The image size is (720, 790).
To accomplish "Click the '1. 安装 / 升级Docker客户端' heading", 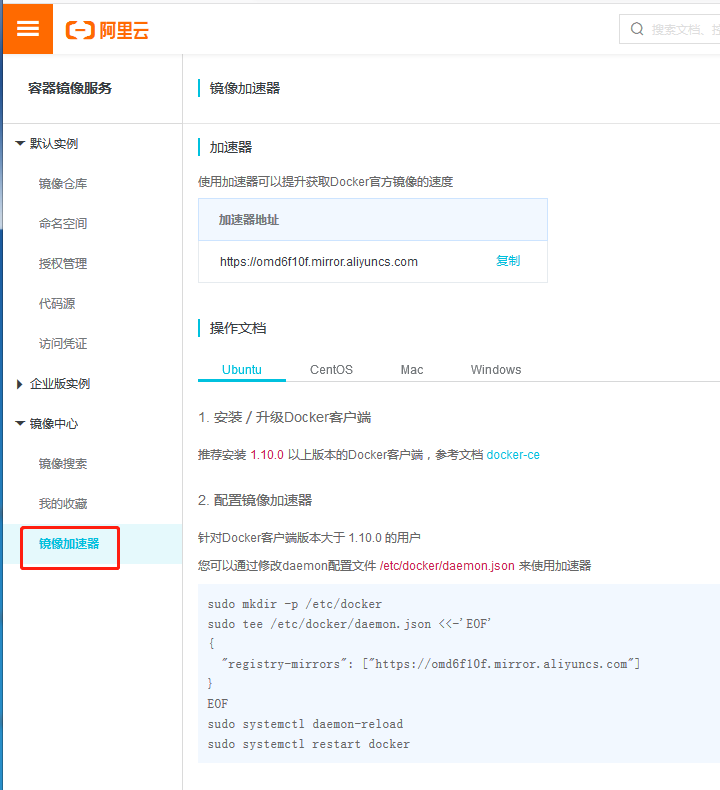I will coord(285,417).
